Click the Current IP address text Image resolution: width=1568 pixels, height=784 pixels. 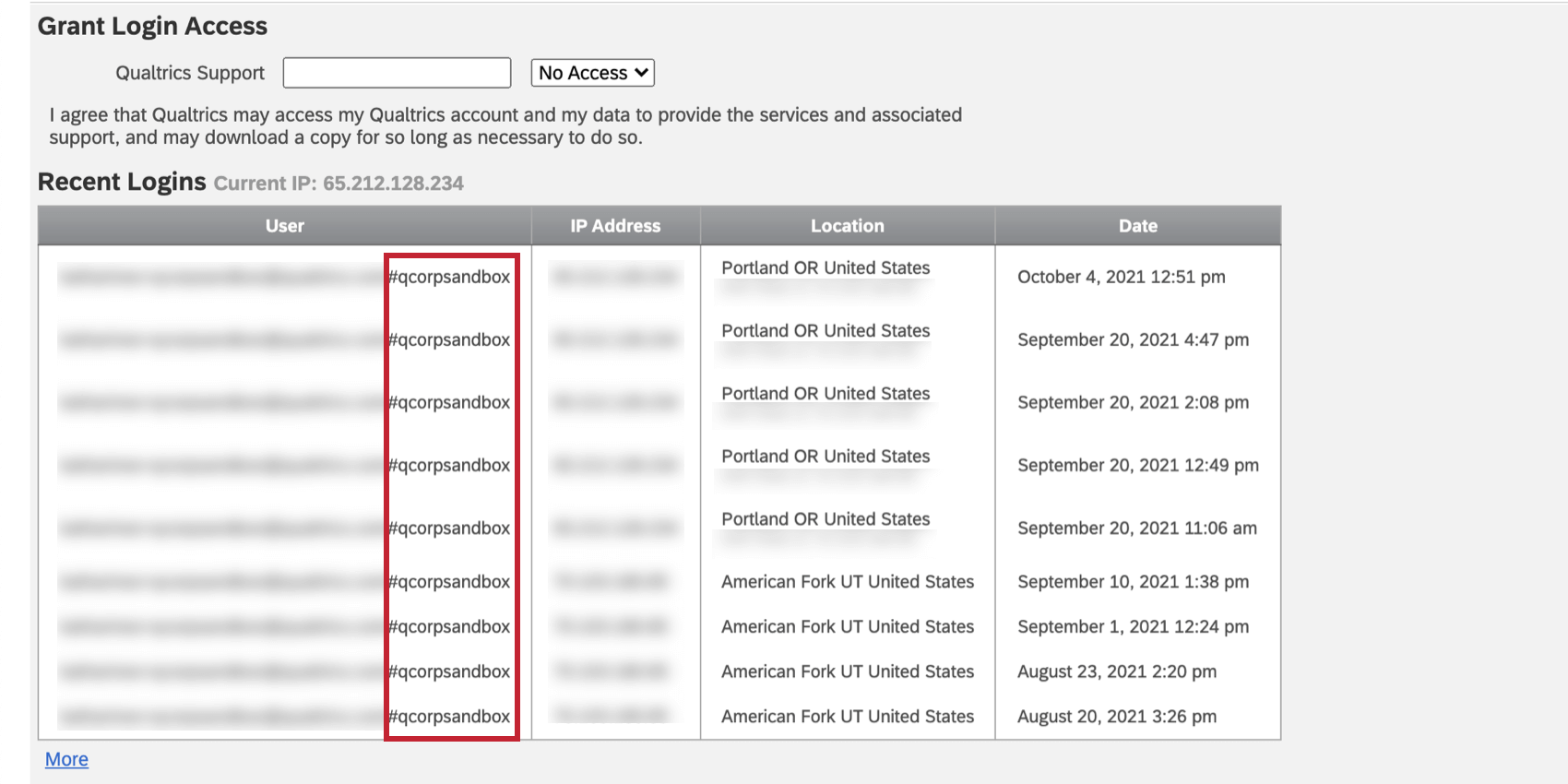[x=338, y=183]
